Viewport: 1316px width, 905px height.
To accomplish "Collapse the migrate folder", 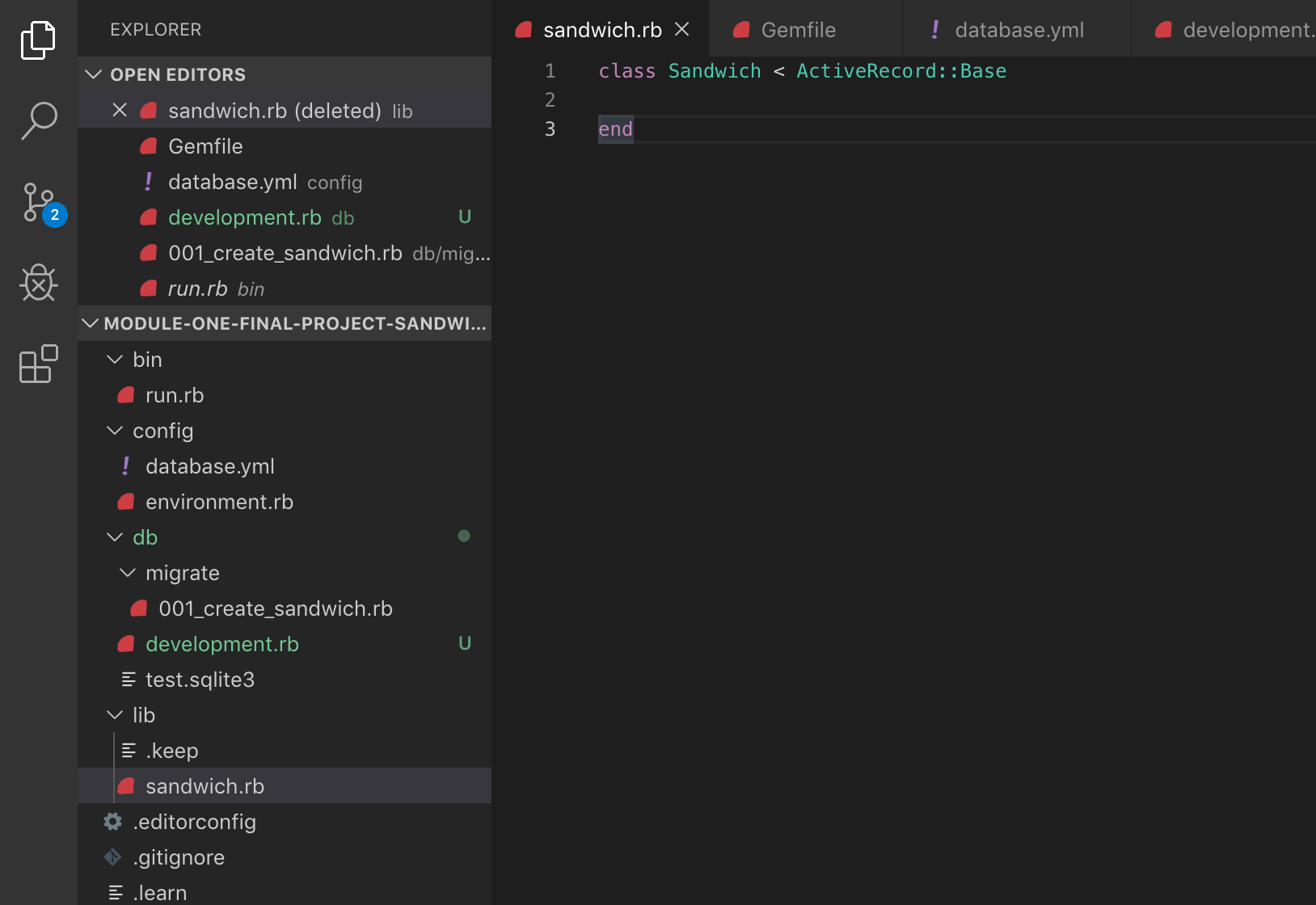I will pyautogui.click(x=128, y=573).
